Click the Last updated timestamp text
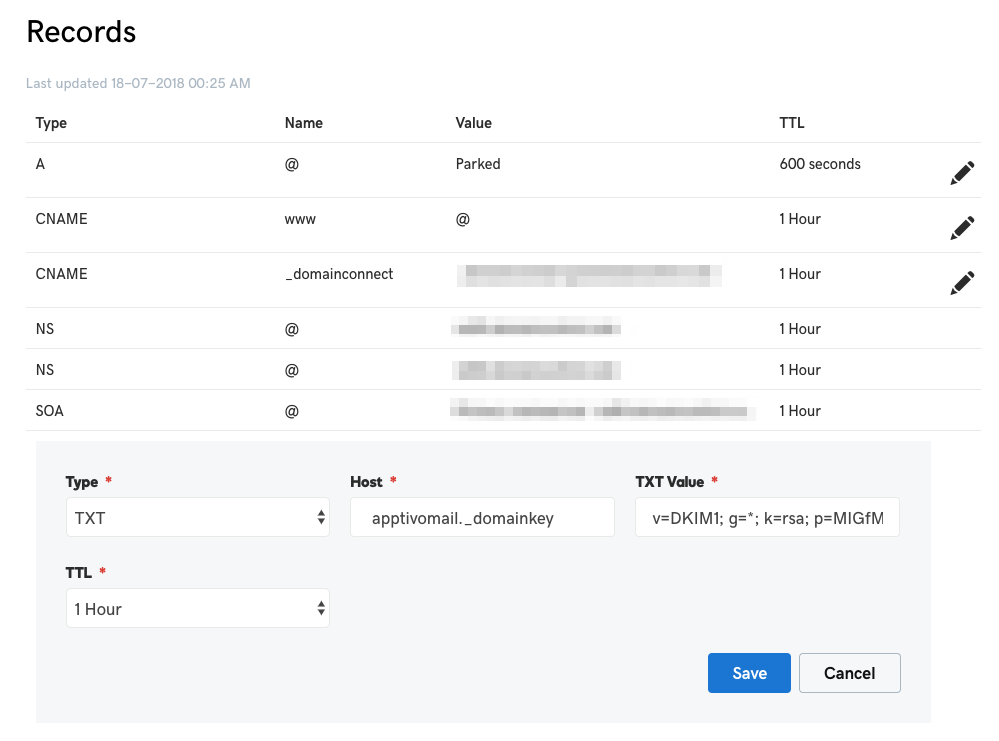999x741 pixels. click(138, 83)
